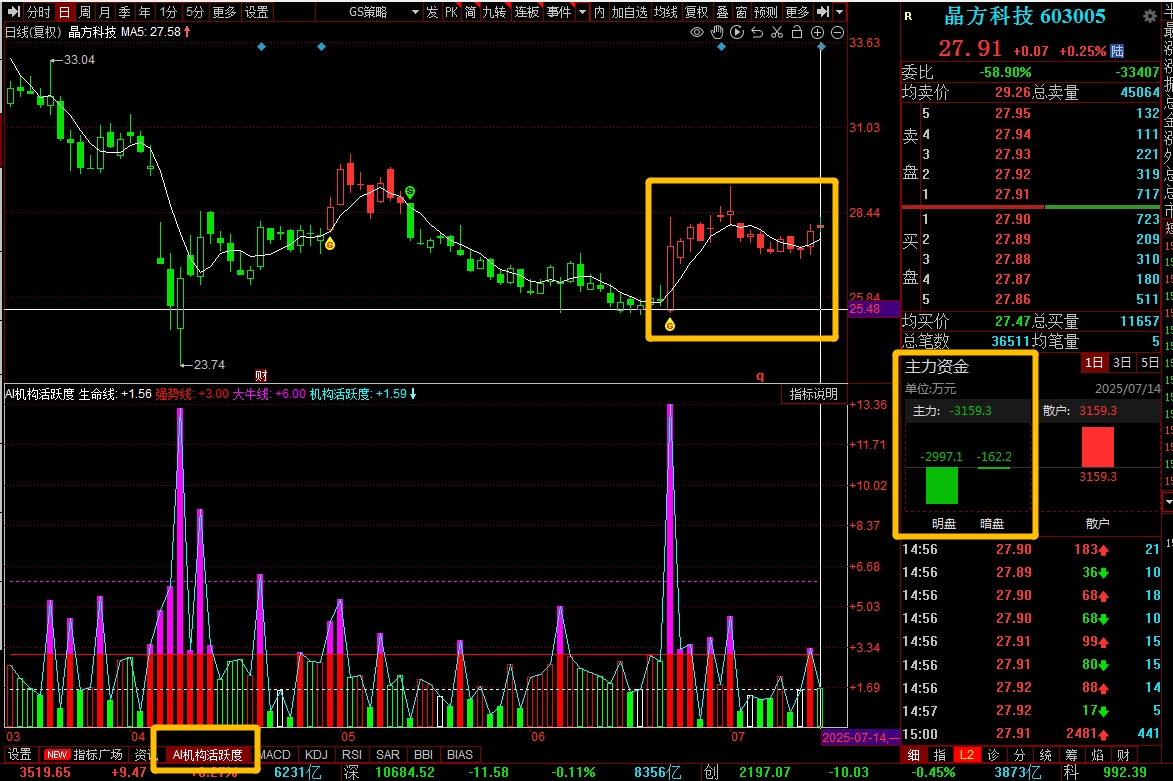Select the hand pan tool icon

pyautogui.click(x=717, y=32)
